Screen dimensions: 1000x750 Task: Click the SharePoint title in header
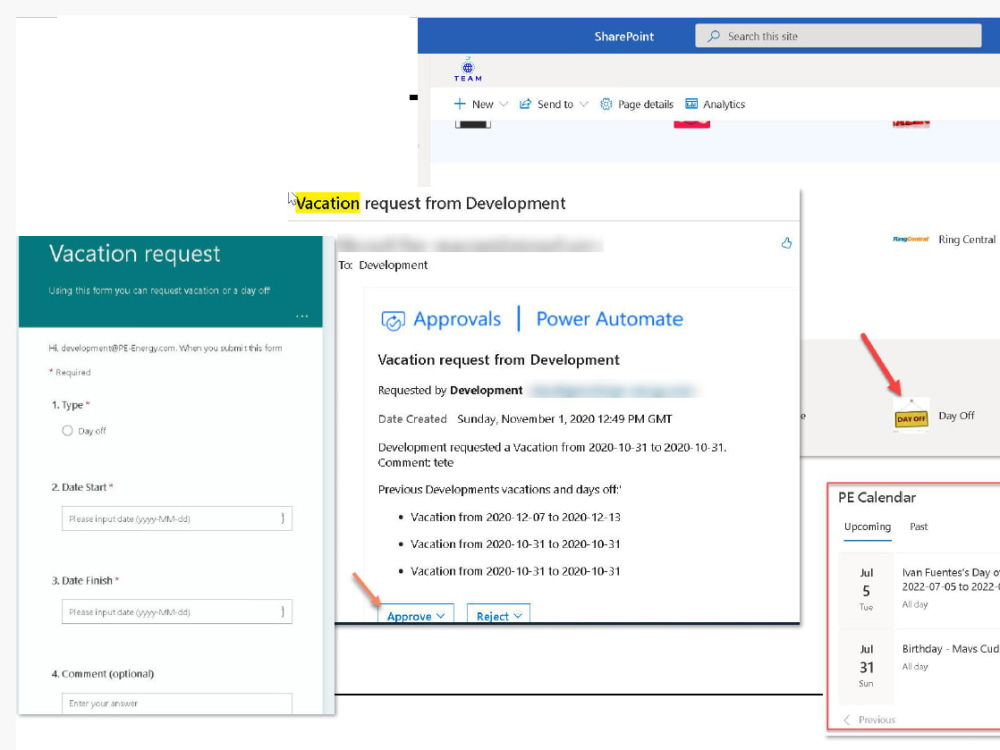624,36
